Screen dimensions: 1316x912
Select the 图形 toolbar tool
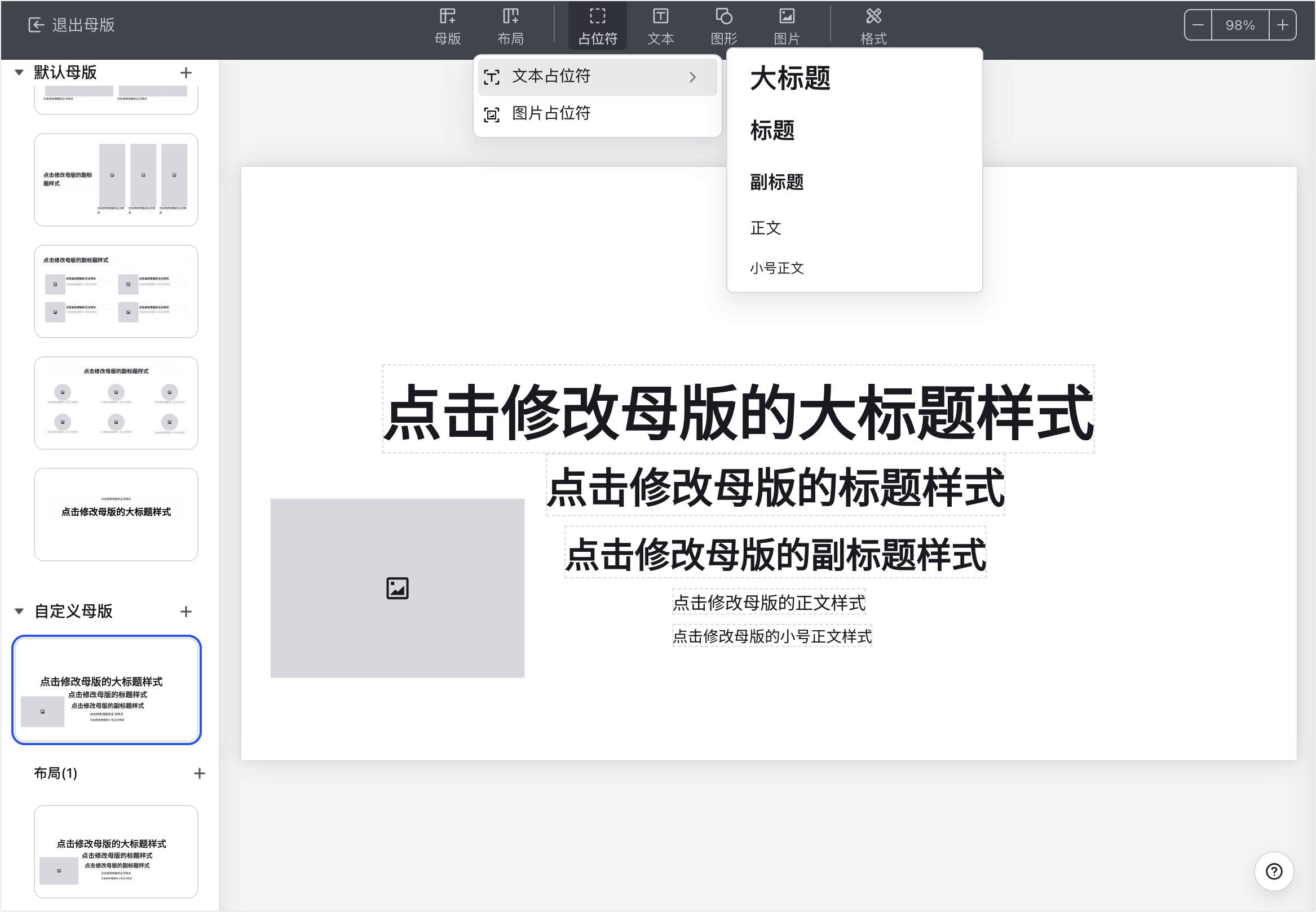pyautogui.click(x=723, y=26)
